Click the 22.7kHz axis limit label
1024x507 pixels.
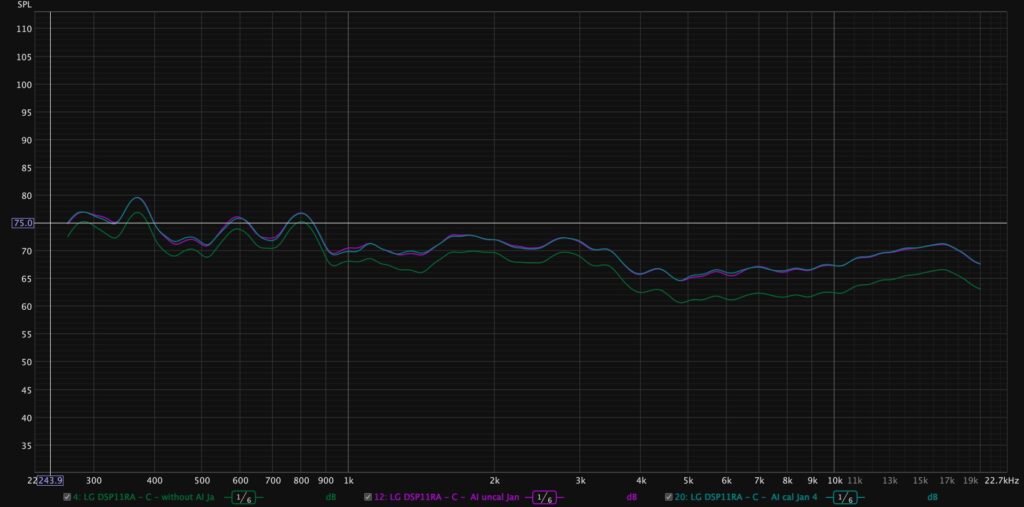pyautogui.click(x=1001, y=480)
